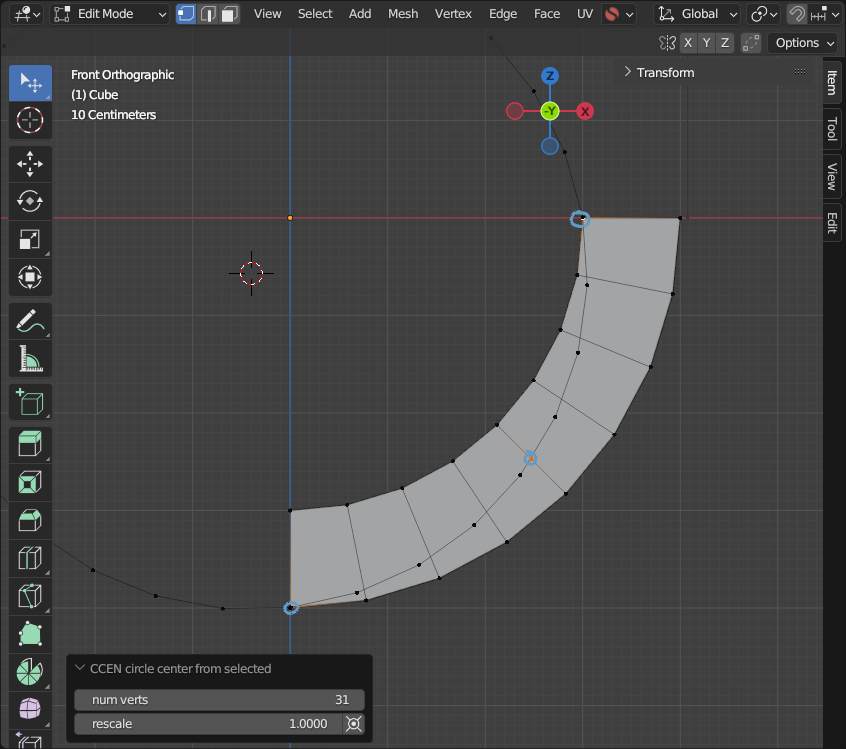
Task: Select the Select Box tool
Action: [x=30, y=83]
